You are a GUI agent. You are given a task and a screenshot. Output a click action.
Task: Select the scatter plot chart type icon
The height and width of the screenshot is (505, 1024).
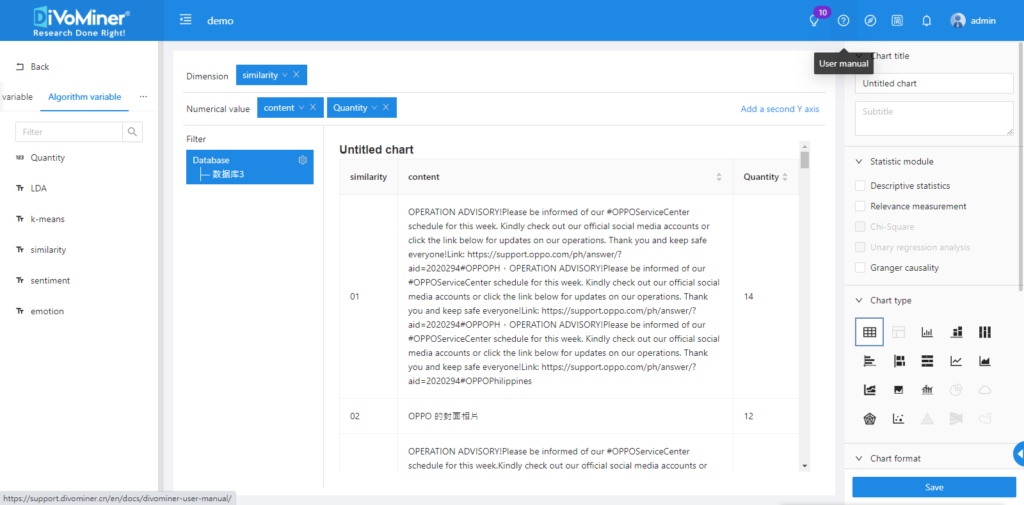tap(898, 418)
